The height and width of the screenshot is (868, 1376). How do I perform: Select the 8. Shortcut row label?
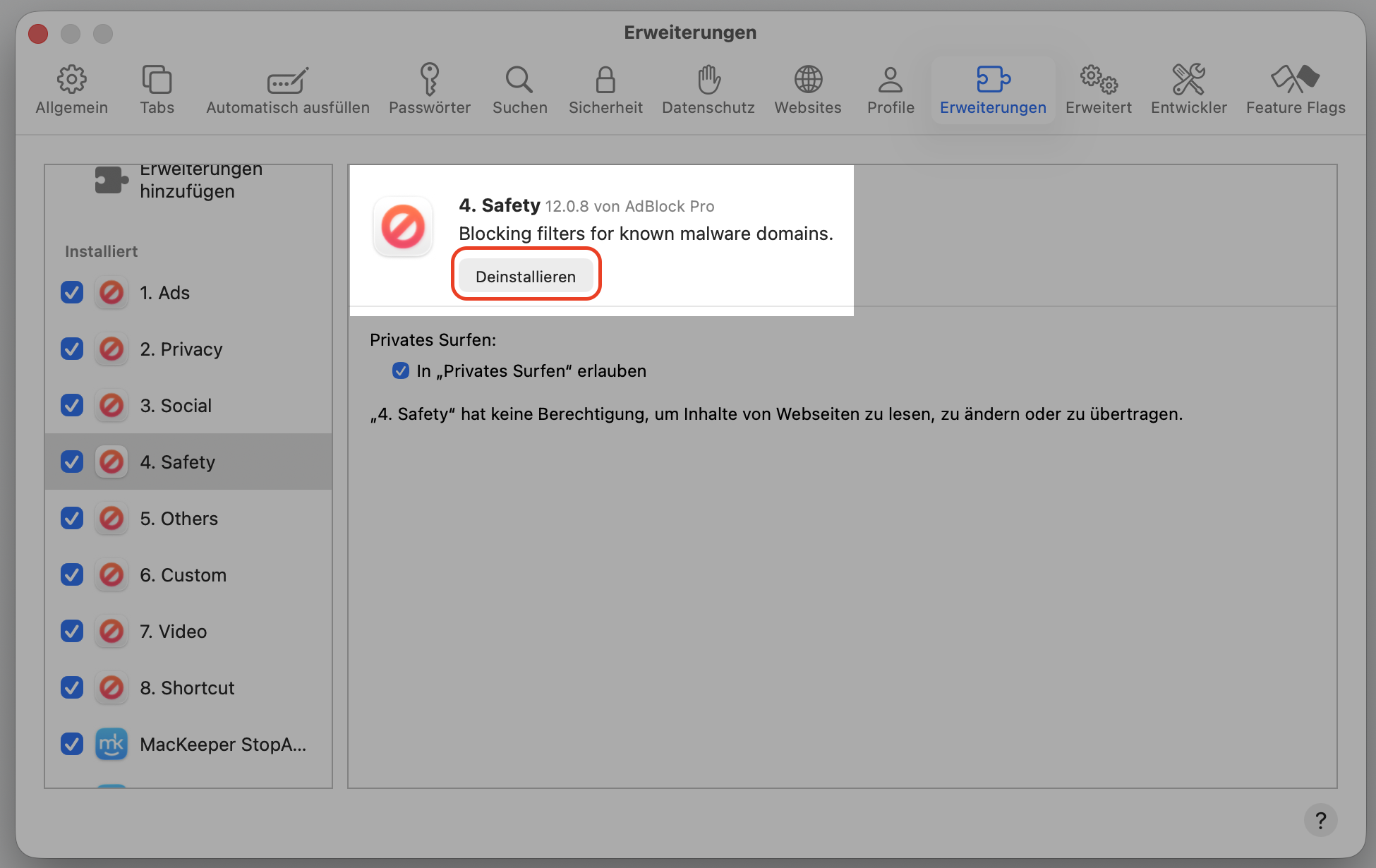click(187, 688)
